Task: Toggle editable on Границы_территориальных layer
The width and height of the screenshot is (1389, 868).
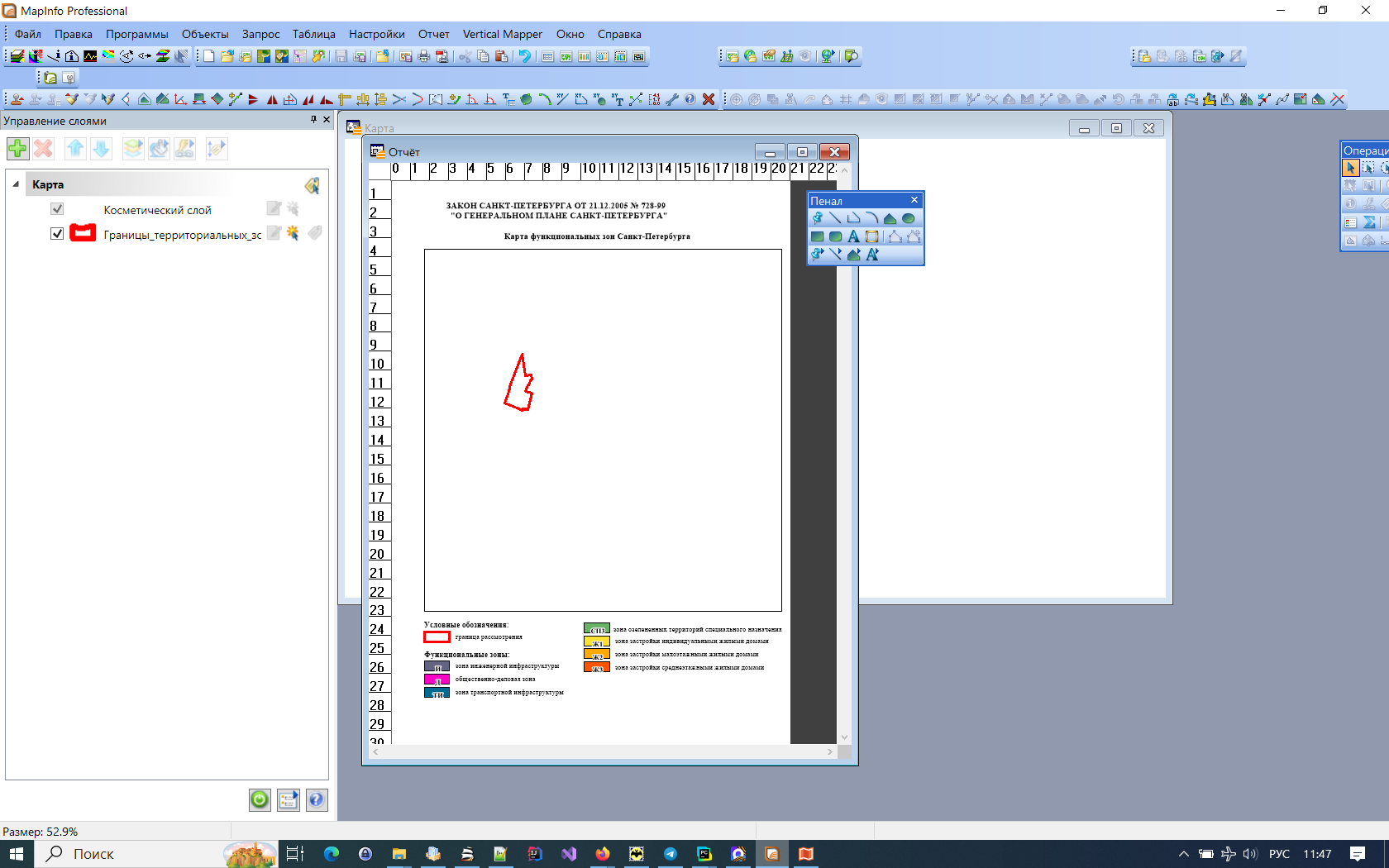Action: point(274,233)
